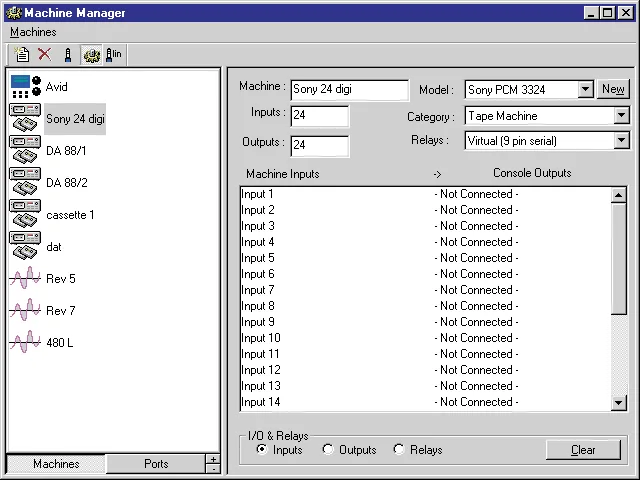The height and width of the screenshot is (480, 640).
Task: Select the Input 6 row
Action: pos(425,274)
